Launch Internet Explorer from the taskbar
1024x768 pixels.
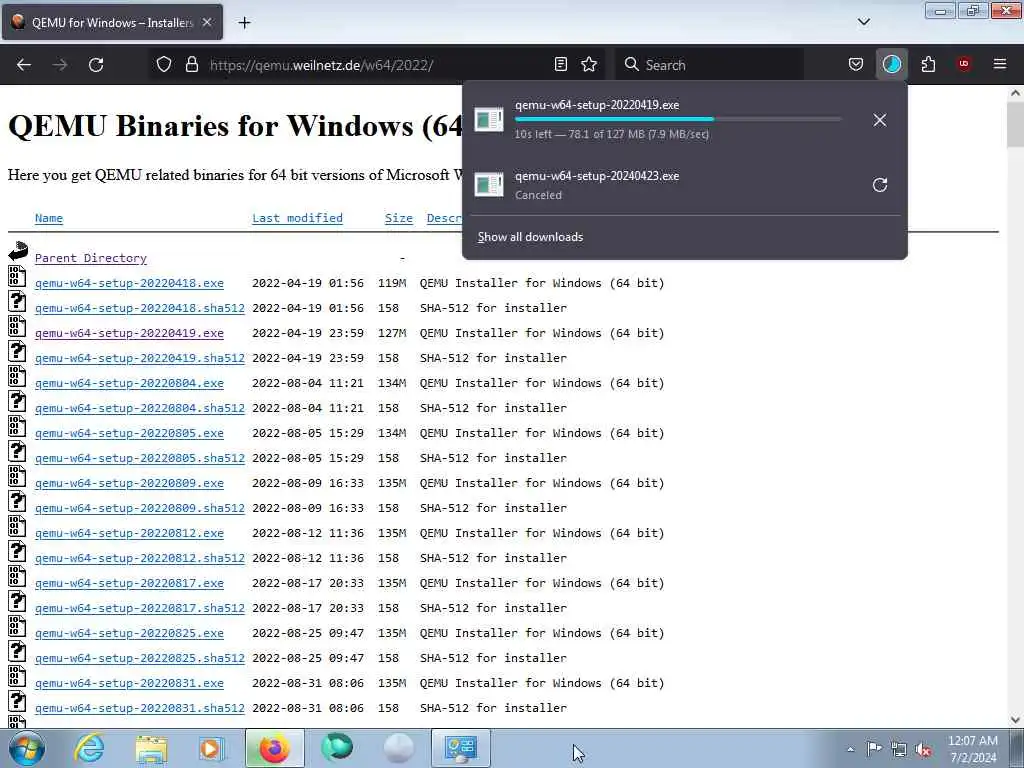click(89, 748)
